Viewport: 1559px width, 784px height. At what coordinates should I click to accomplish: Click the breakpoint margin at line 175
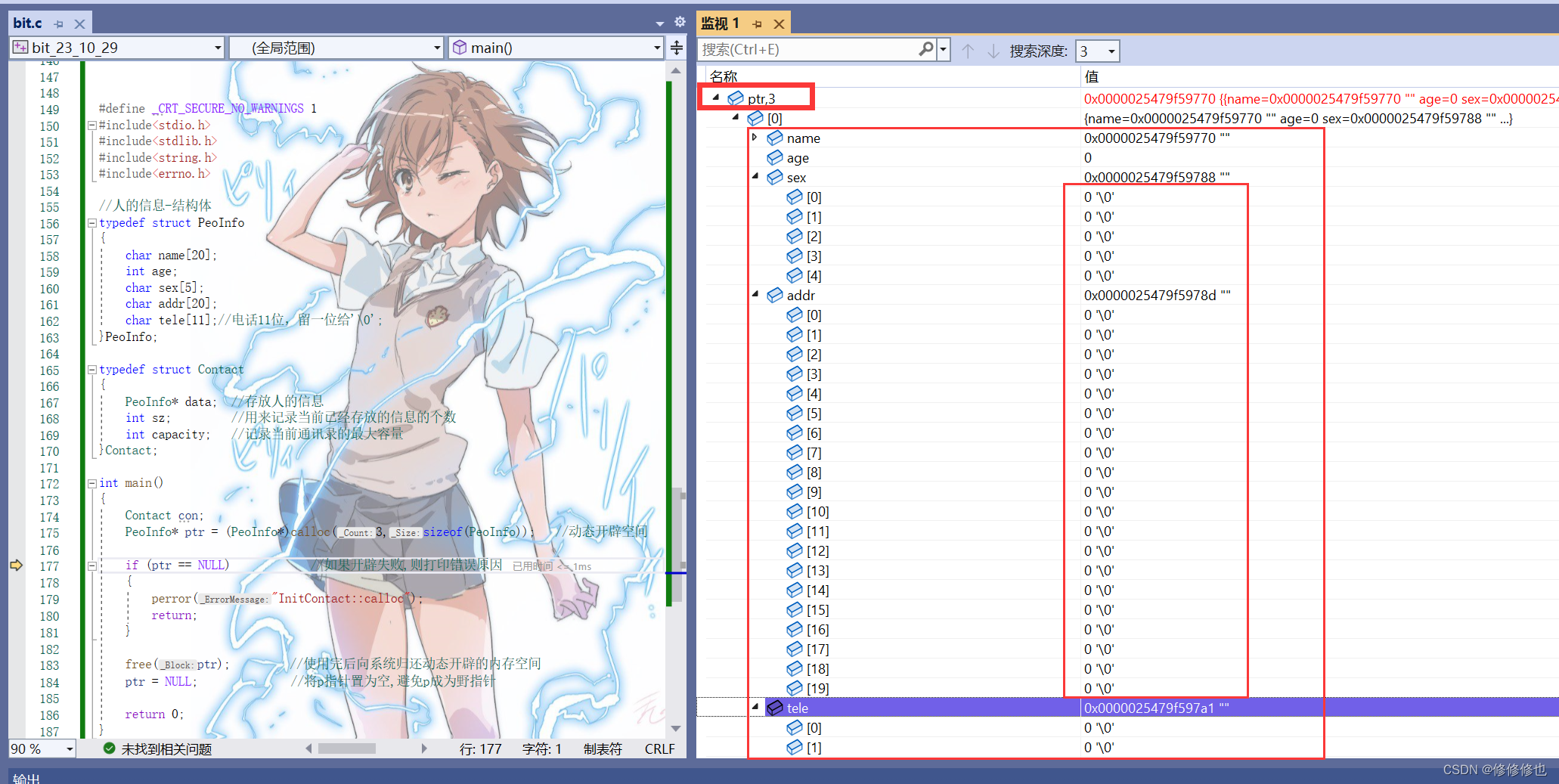click(16, 532)
